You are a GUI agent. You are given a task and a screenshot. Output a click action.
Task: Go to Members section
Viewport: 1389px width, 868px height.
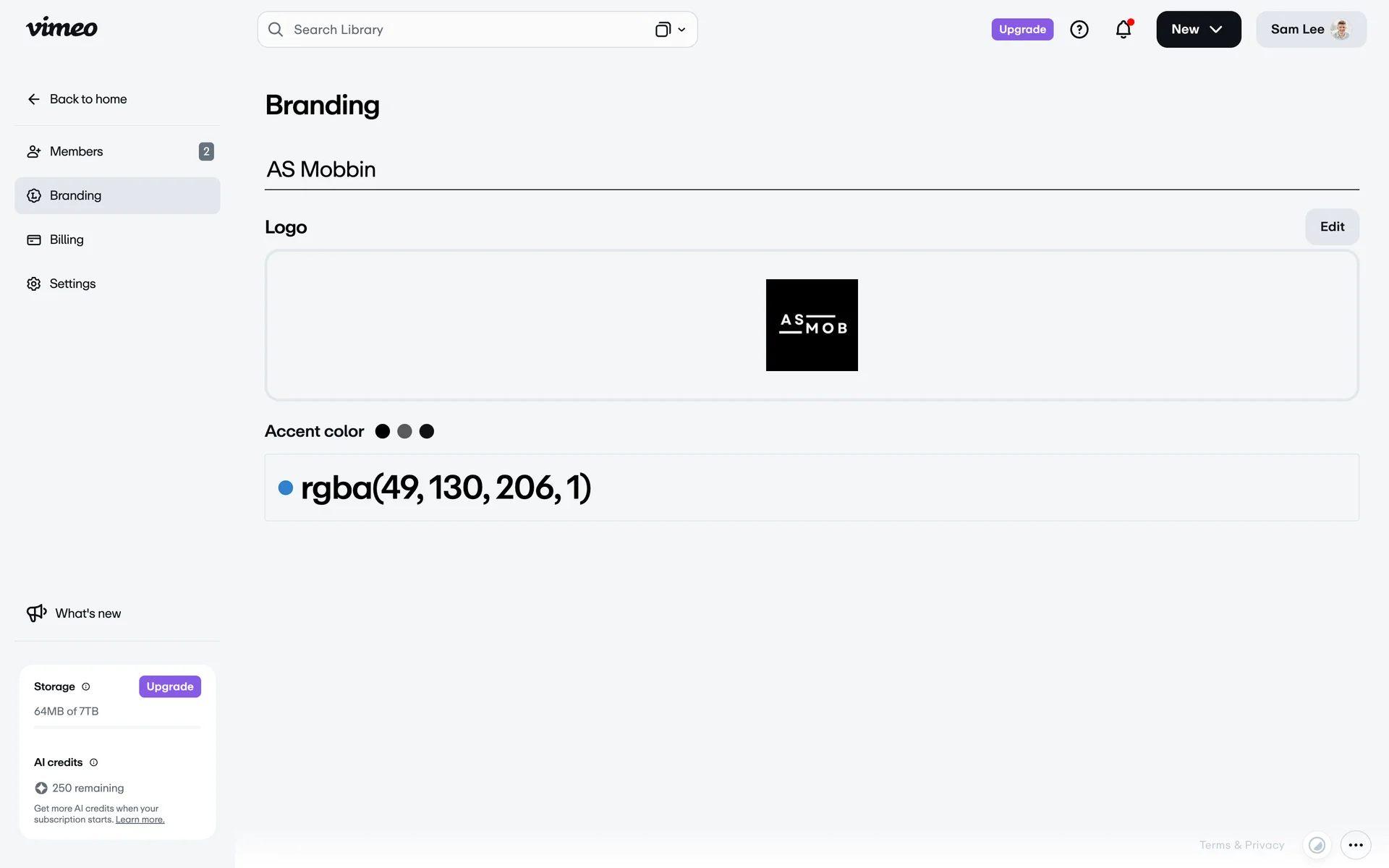pos(76,151)
